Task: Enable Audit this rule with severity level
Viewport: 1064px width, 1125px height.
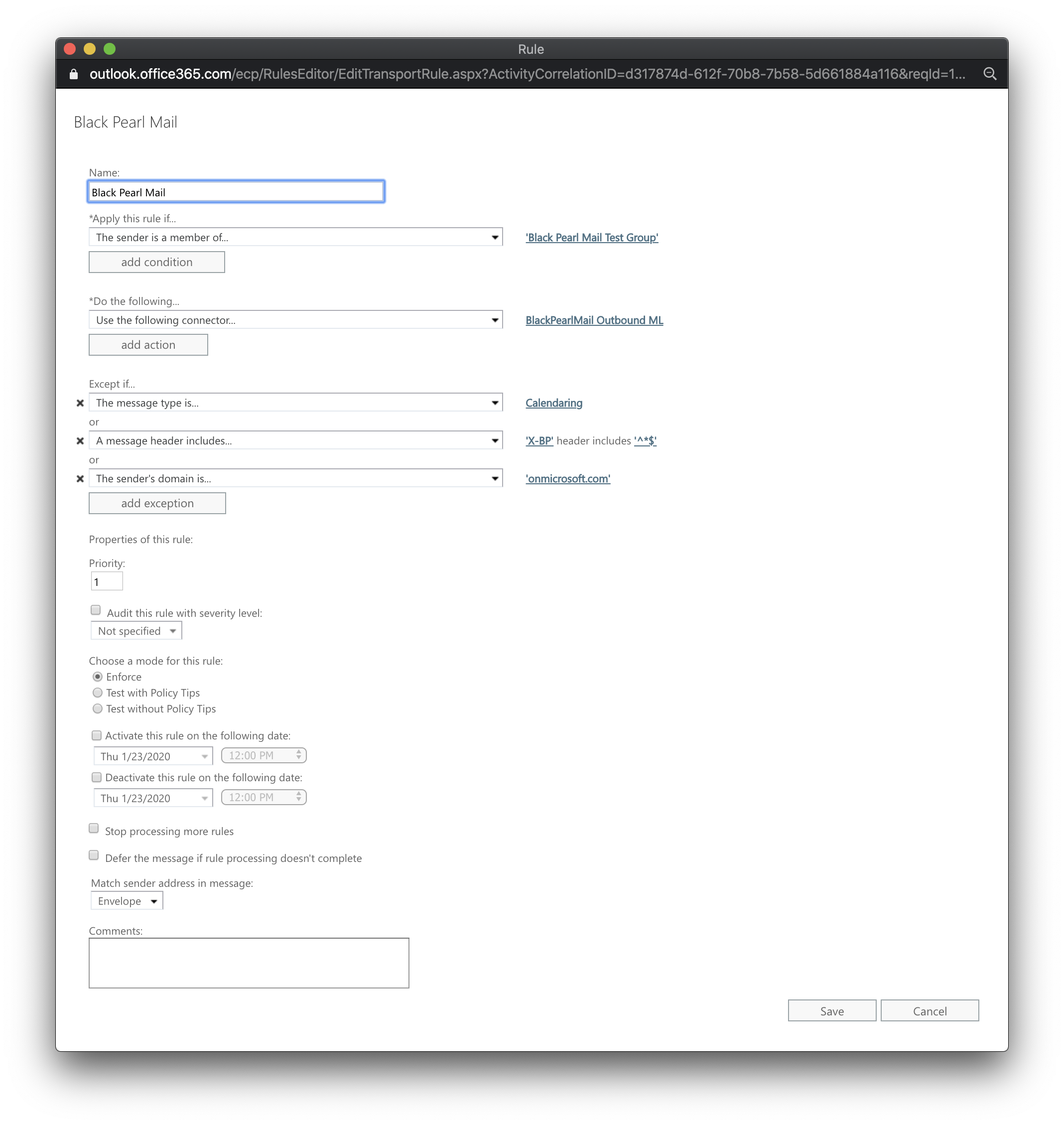Action: (96, 610)
